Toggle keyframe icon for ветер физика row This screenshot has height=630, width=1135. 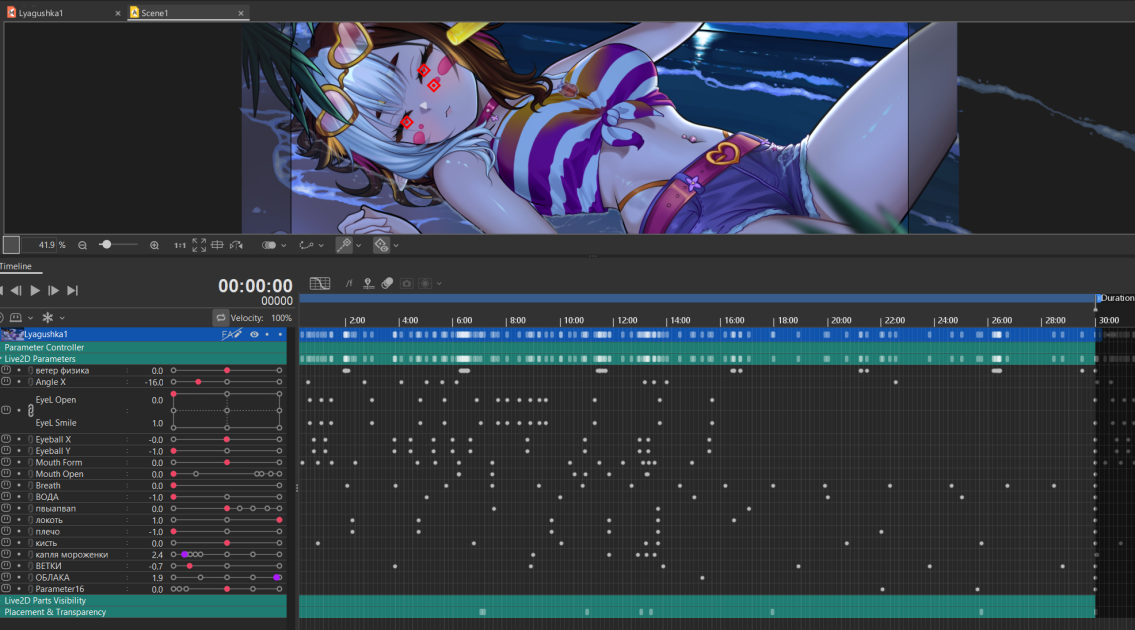pyautogui.click(x=6, y=370)
